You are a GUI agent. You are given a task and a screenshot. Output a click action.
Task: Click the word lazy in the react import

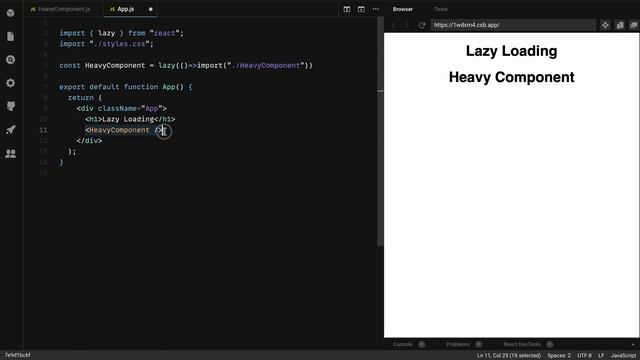106,33
